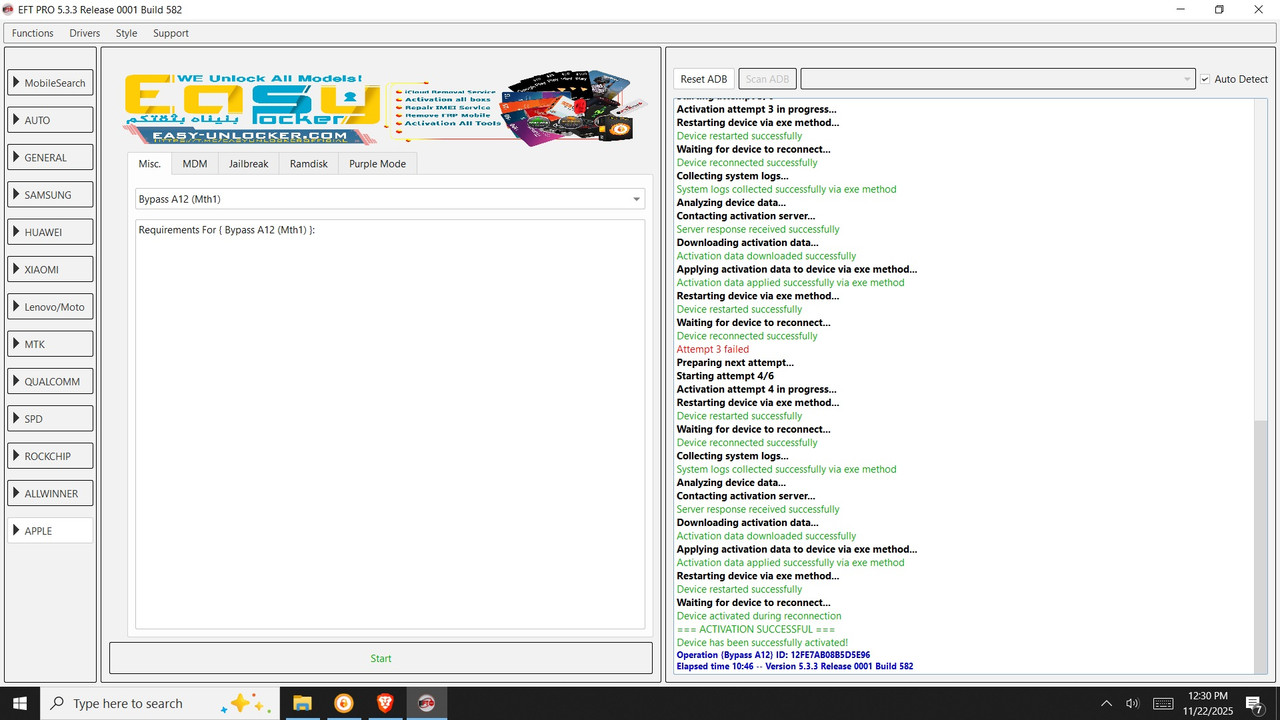
Task: Switch to the Misc. tab
Action: pyautogui.click(x=149, y=164)
